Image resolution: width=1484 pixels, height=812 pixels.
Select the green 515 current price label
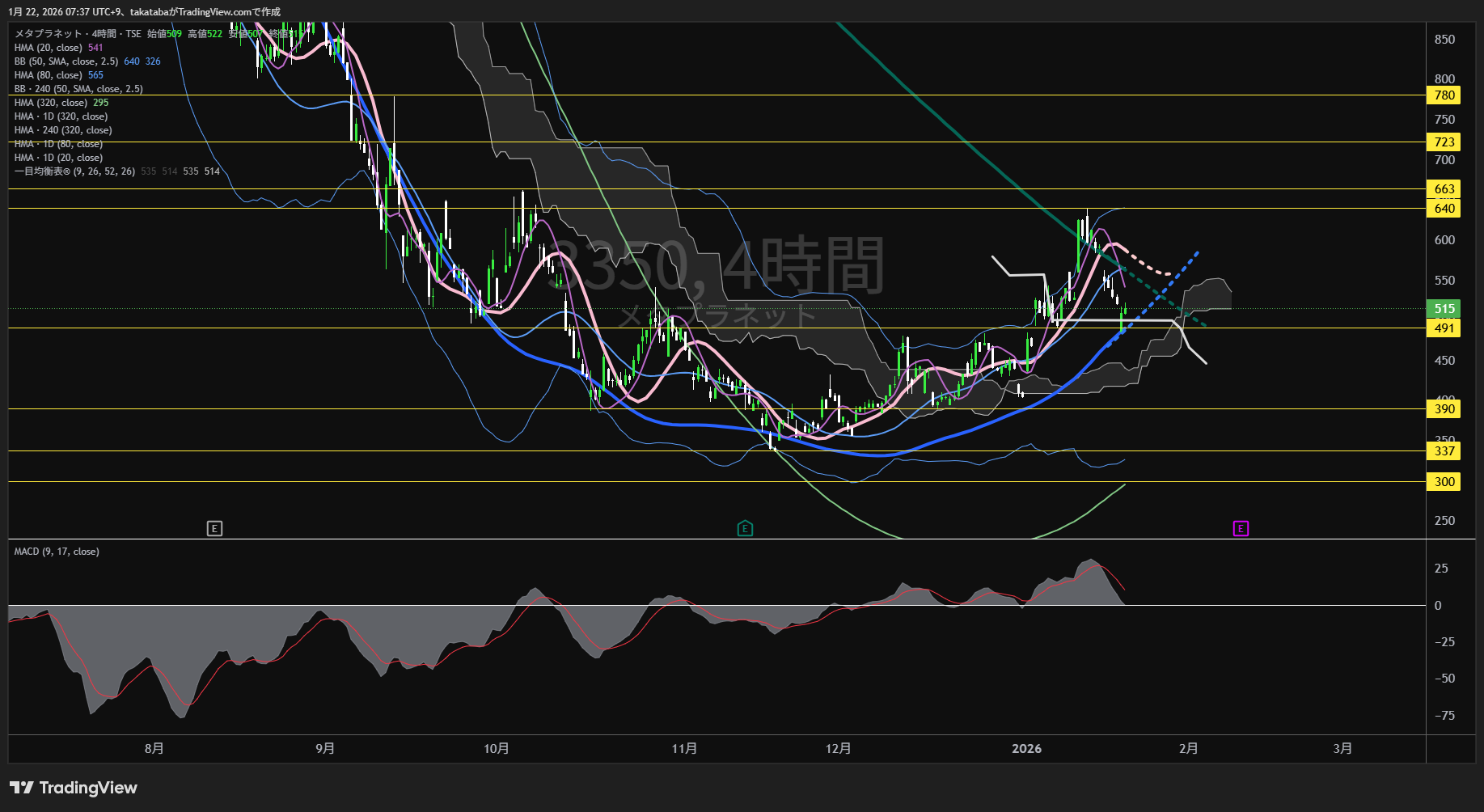pyautogui.click(x=1444, y=309)
